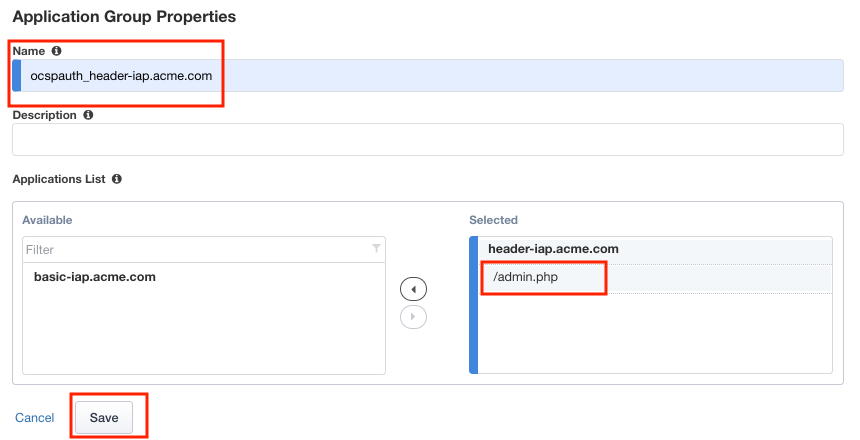Click the right-pointing arrow move button
Screen dimensions: 860x440
(x=414, y=316)
